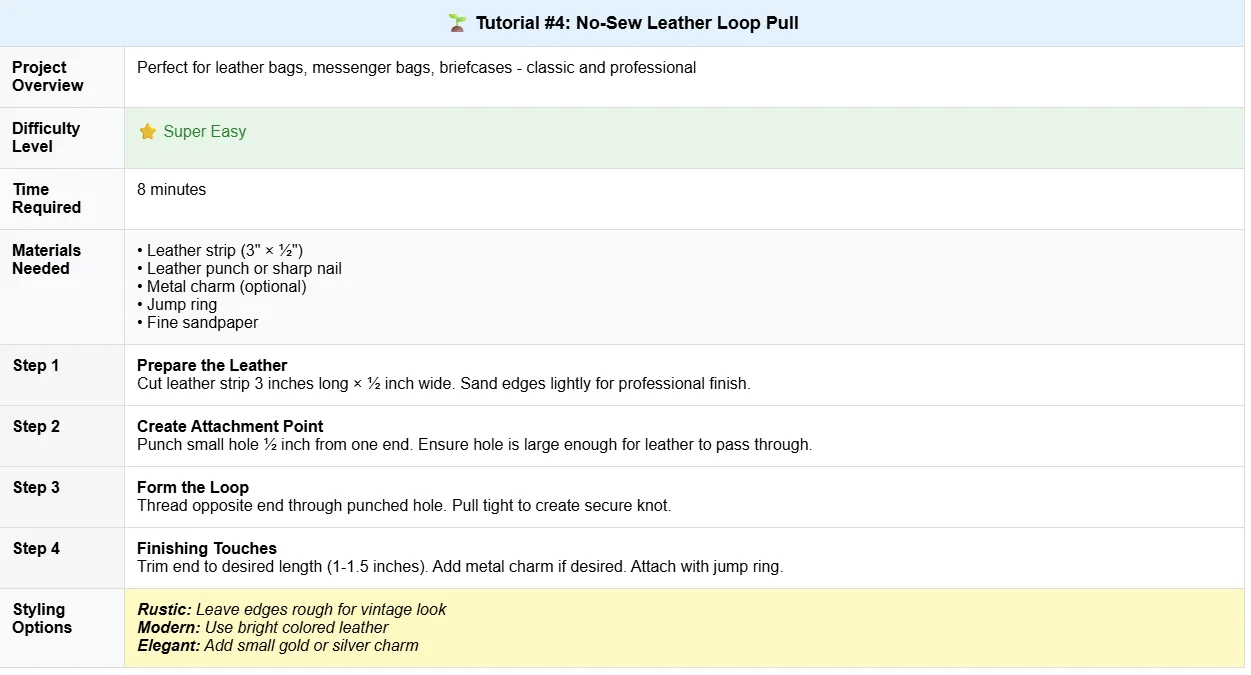The width and height of the screenshot is (1251, 675).
Task: Select the Project Overview row label
Action: coord(47,76)
